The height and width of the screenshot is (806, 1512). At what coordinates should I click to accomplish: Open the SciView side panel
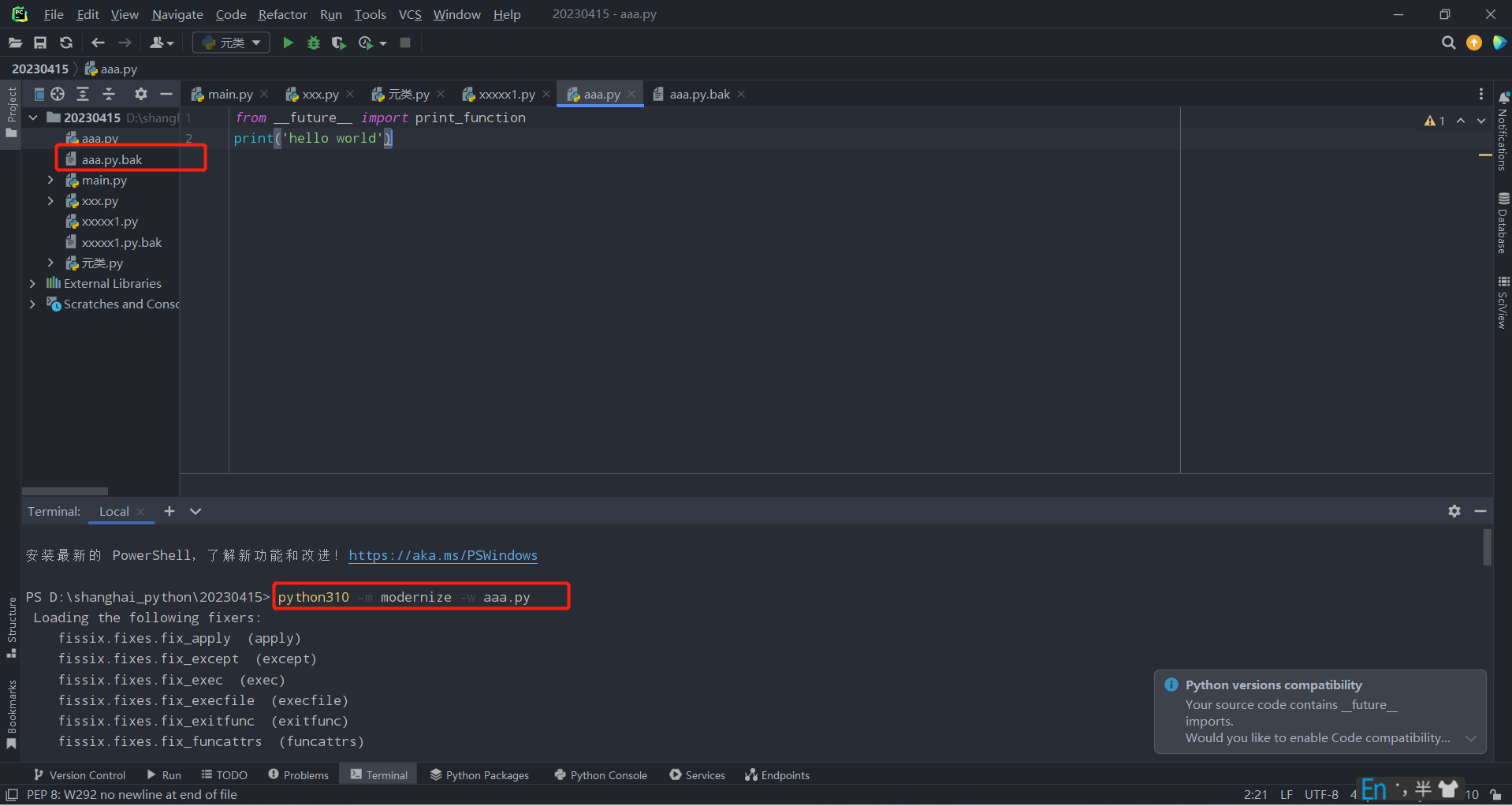(1503, 302)
